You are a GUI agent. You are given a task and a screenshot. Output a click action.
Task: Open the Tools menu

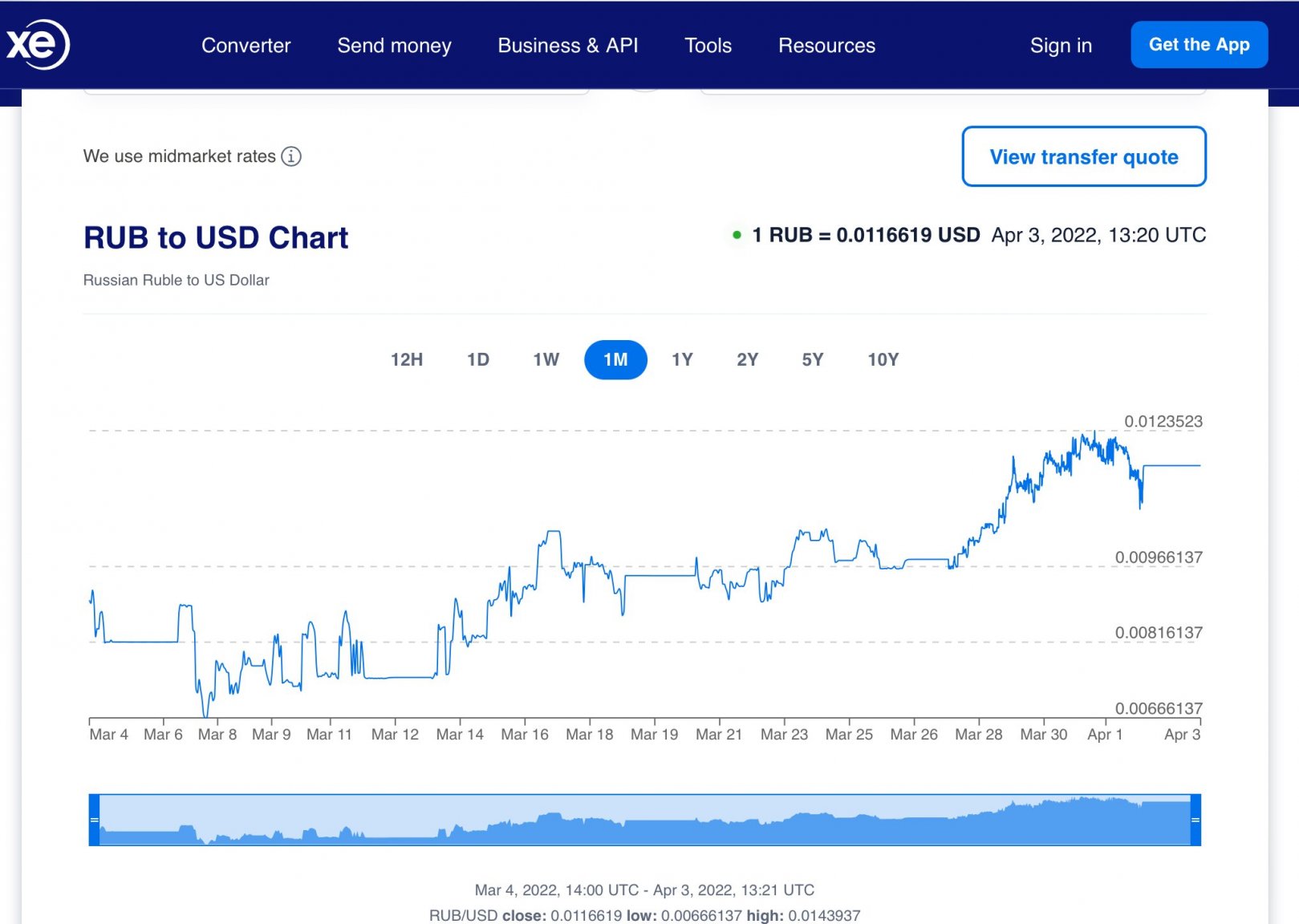point(708,46)
